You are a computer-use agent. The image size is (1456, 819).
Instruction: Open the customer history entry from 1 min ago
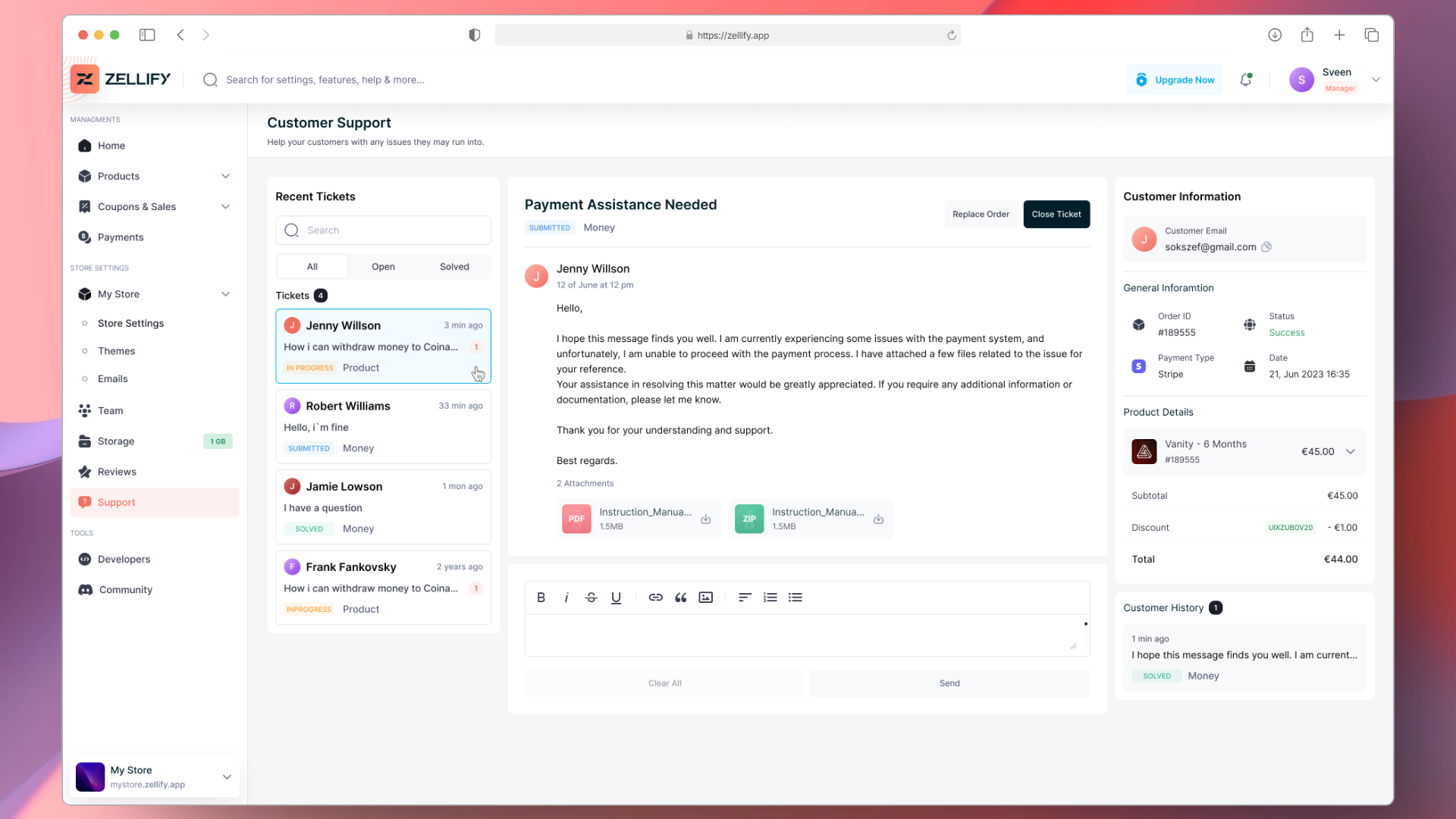[x=1244, y=657]
